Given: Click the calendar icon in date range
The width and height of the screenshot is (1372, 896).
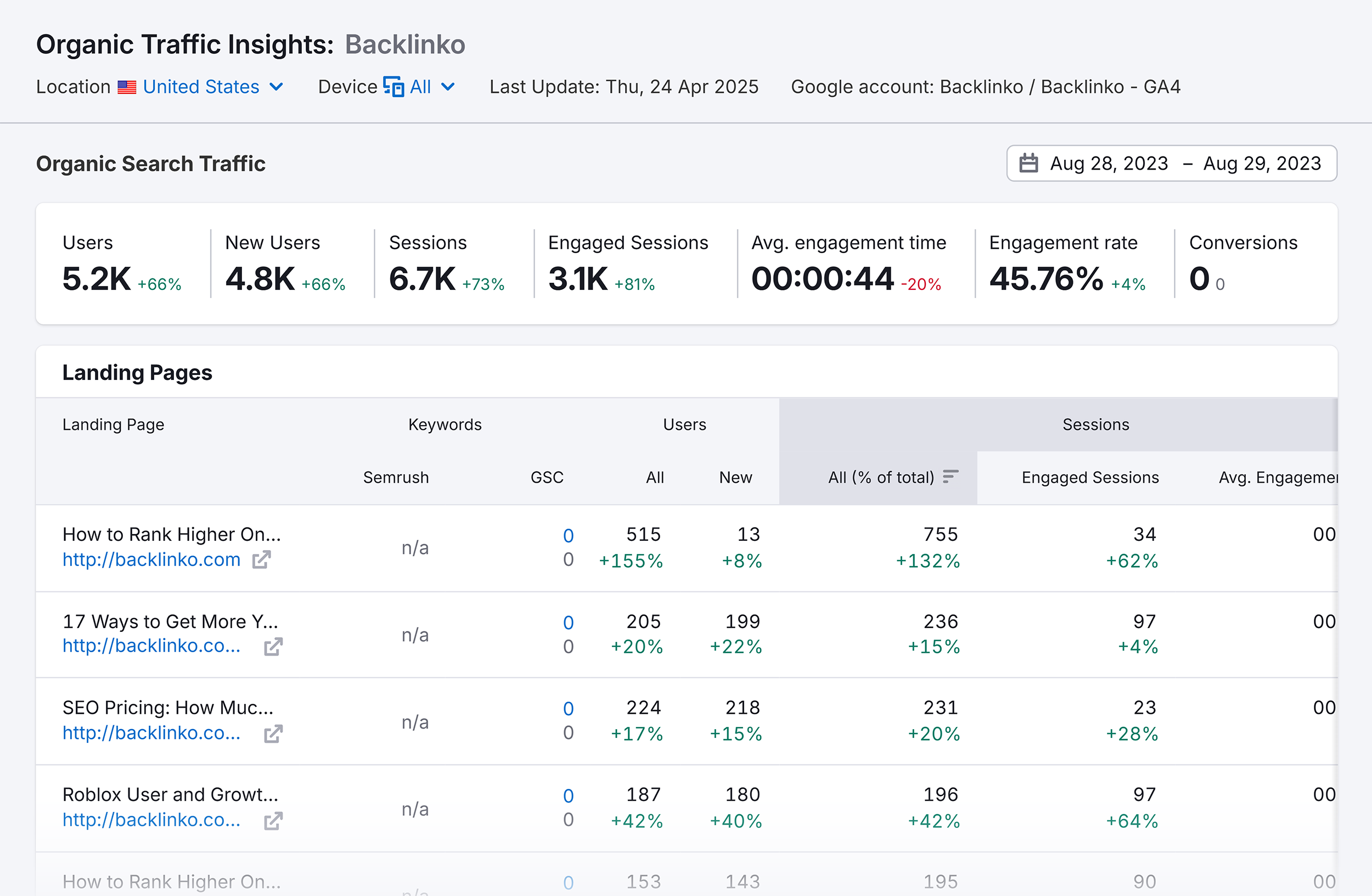Looking at the screenshot, I should pyautogui.click(x=1028, y=163).
